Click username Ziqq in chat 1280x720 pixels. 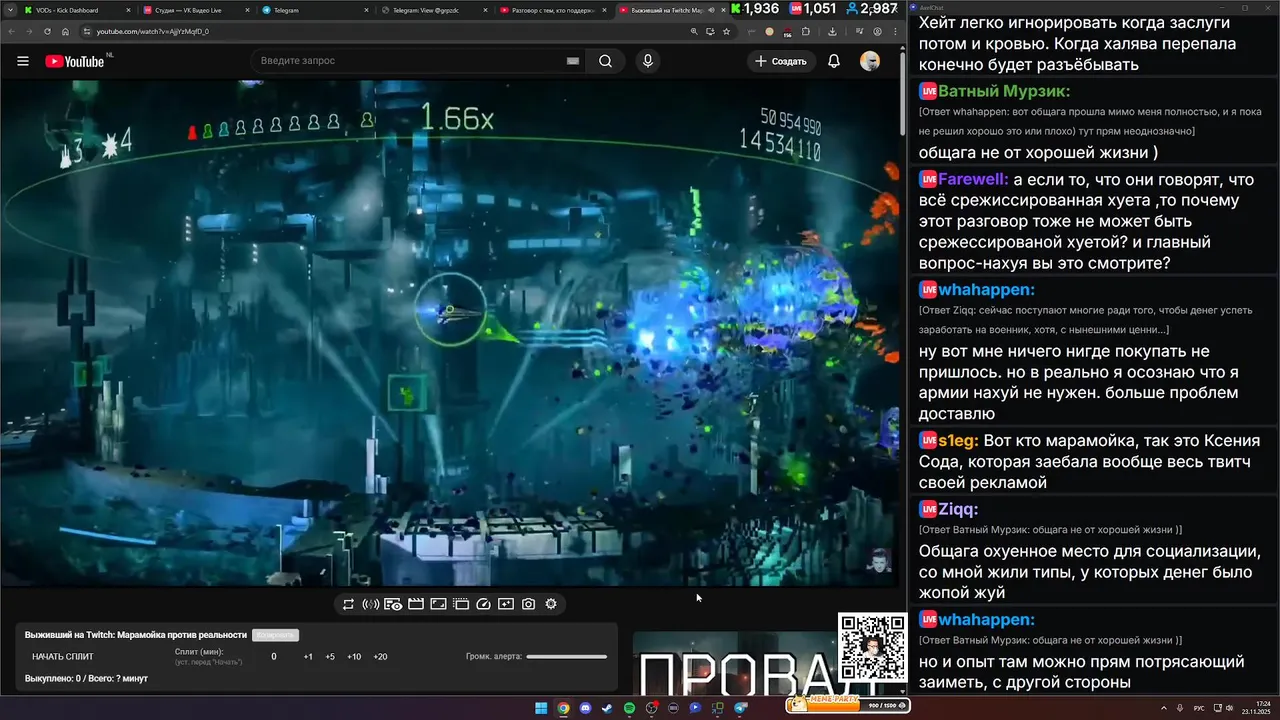click(x=959, y=509)
